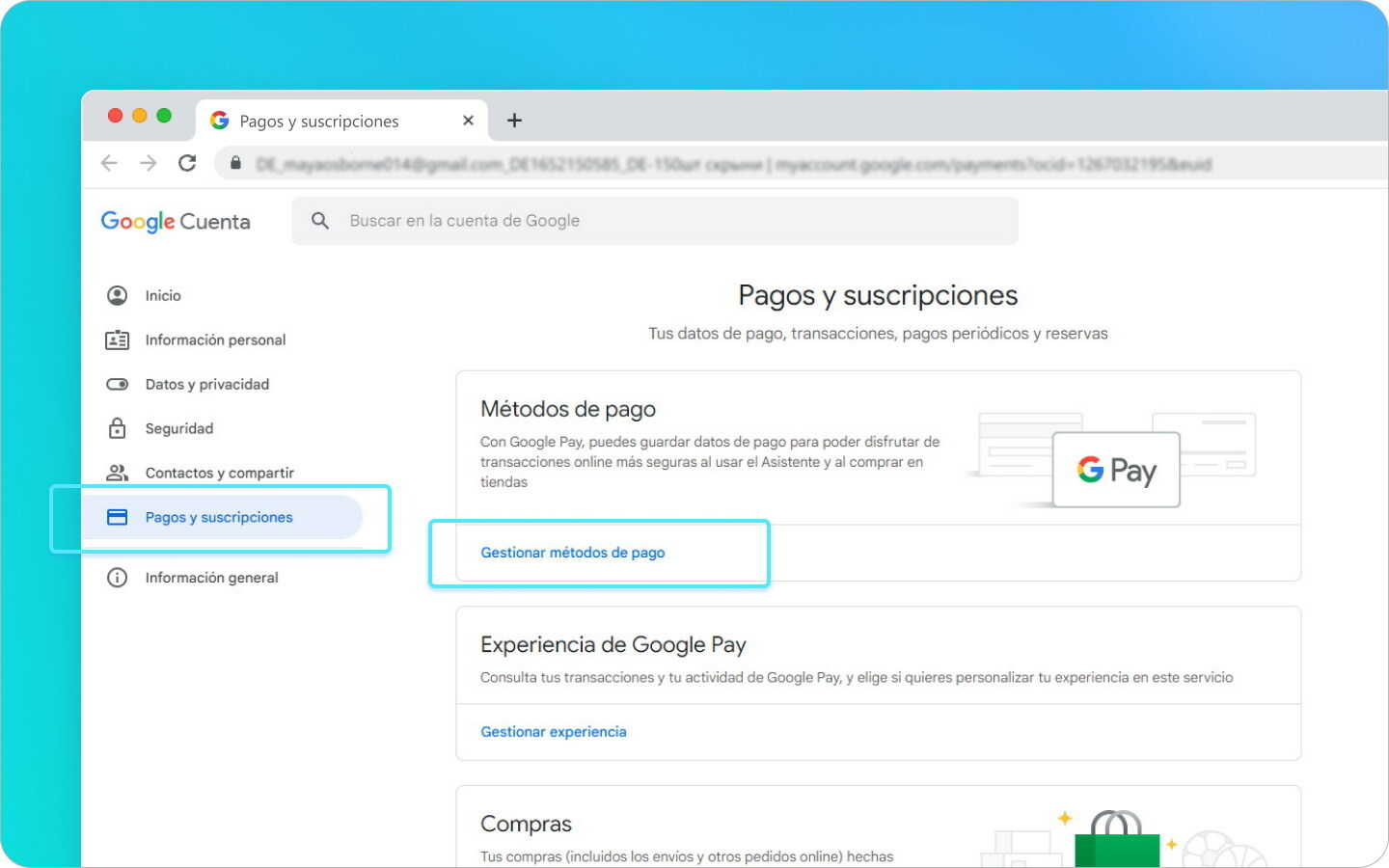This screenshot has width=1389, height=868.
Task: Click the magnifier icon in the search box
Action: click(320, 221)
